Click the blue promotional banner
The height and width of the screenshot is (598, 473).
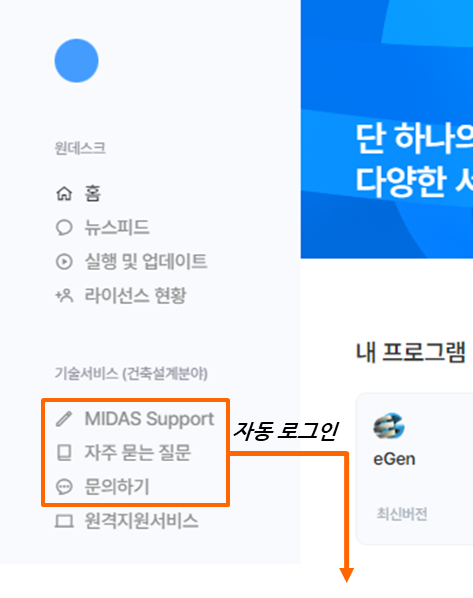(387, 129)
